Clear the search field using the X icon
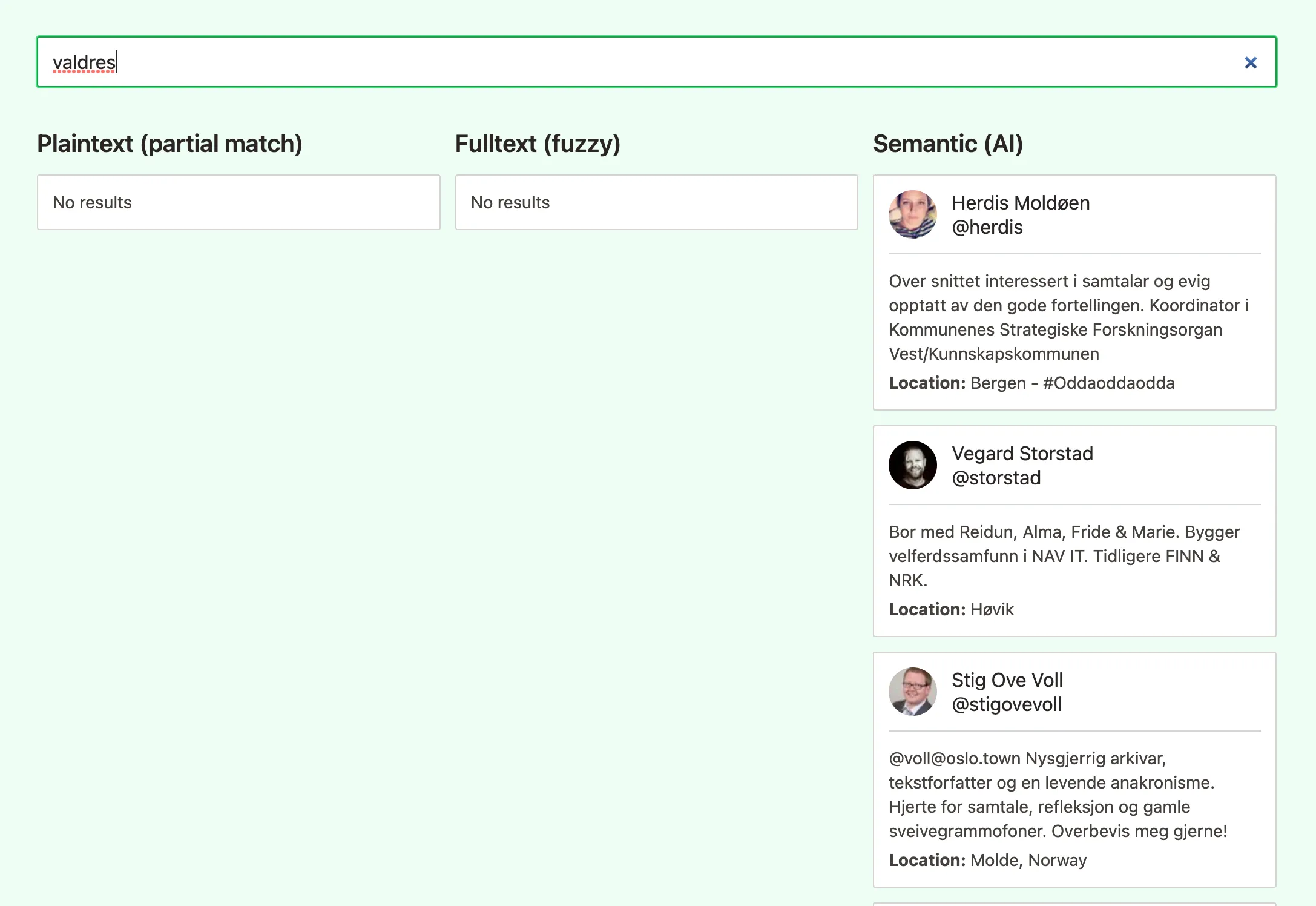 coord(1251,62)
